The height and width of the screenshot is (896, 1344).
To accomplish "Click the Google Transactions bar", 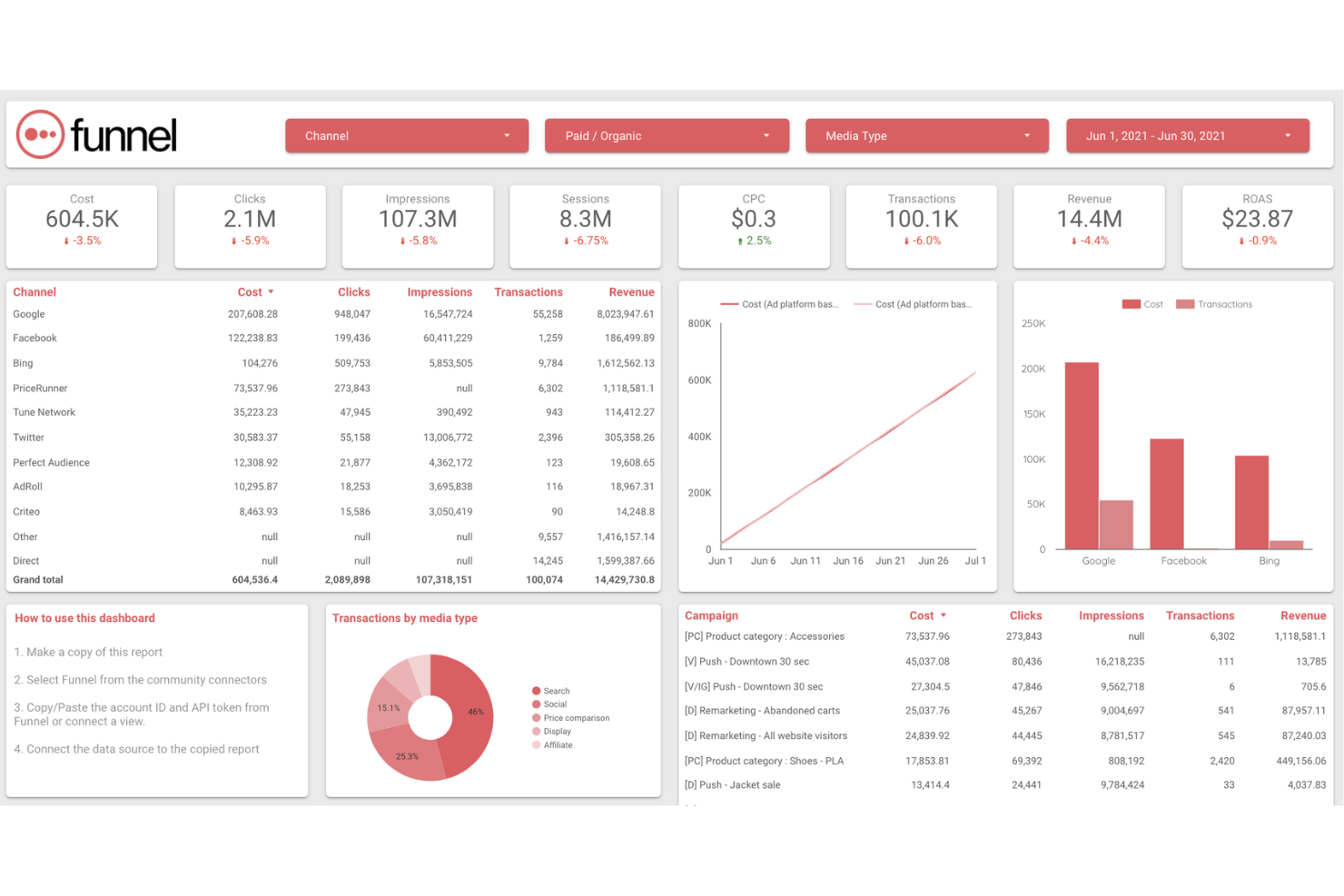I will (1116, 525).
